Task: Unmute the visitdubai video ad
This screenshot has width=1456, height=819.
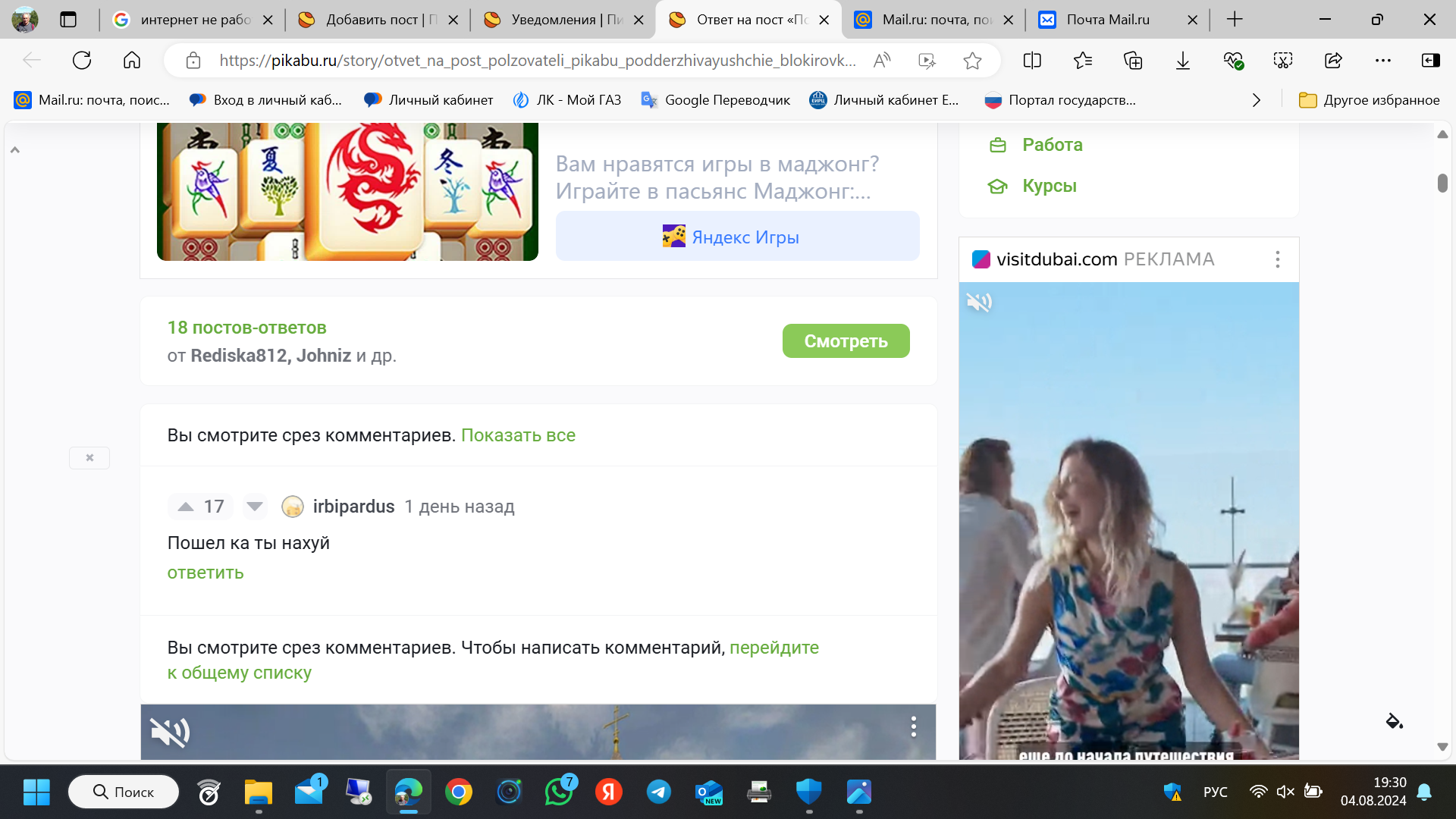Action: (x=979, y=303)
